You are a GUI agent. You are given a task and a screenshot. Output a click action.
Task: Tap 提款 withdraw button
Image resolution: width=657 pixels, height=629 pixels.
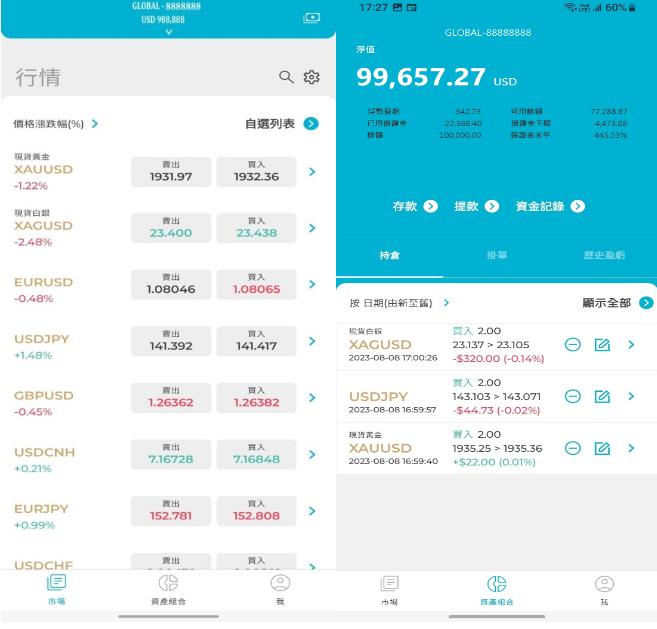(x=476, y=206)
